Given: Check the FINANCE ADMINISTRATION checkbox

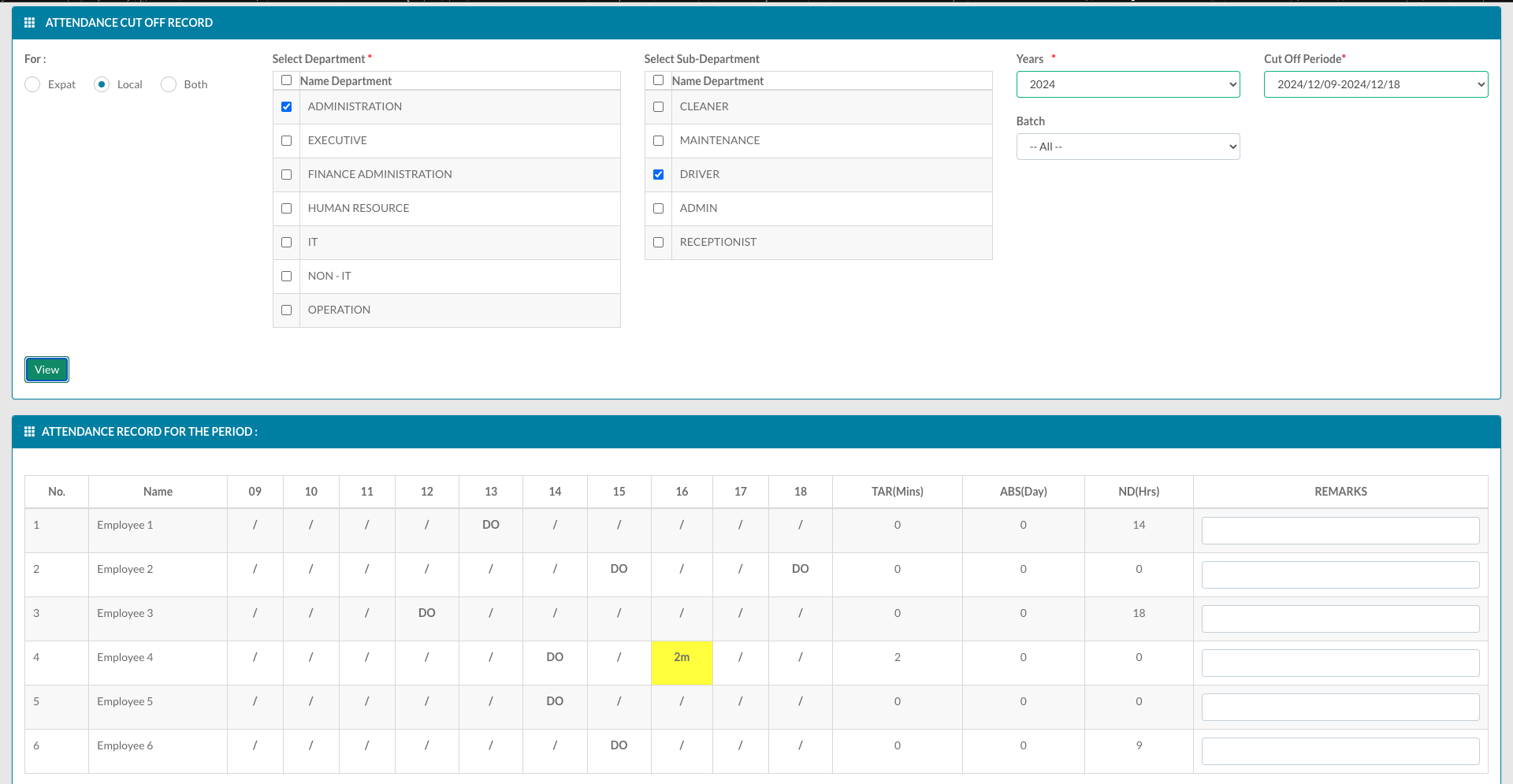Looking at the screenshot, I should point(287,174).
